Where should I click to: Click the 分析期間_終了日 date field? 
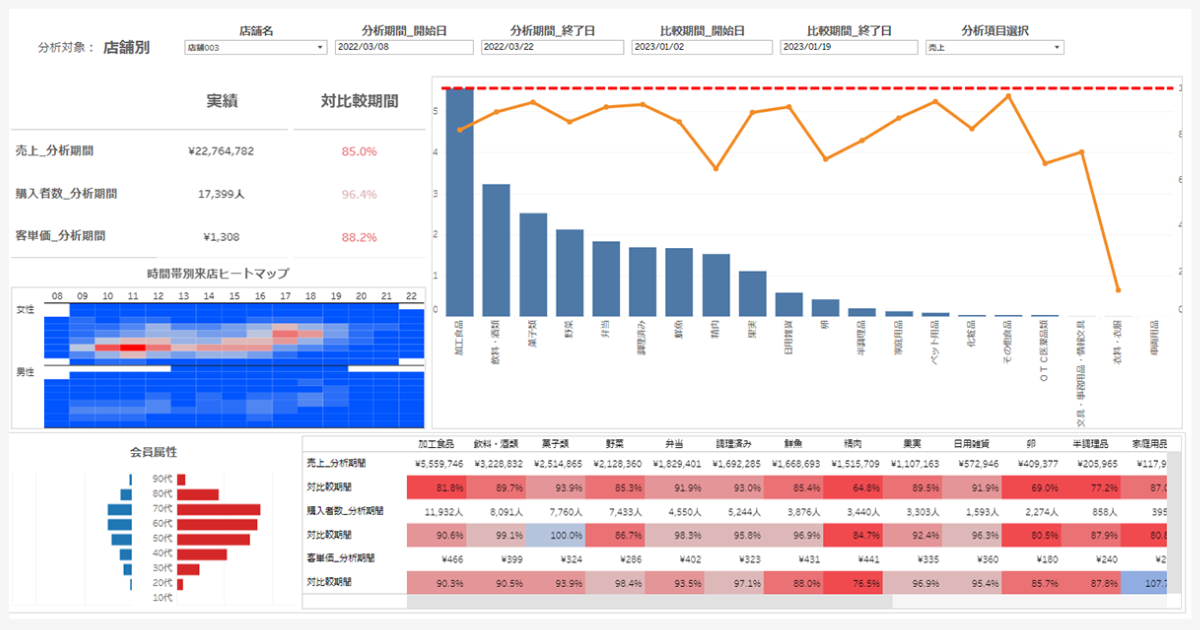(552, 47)
